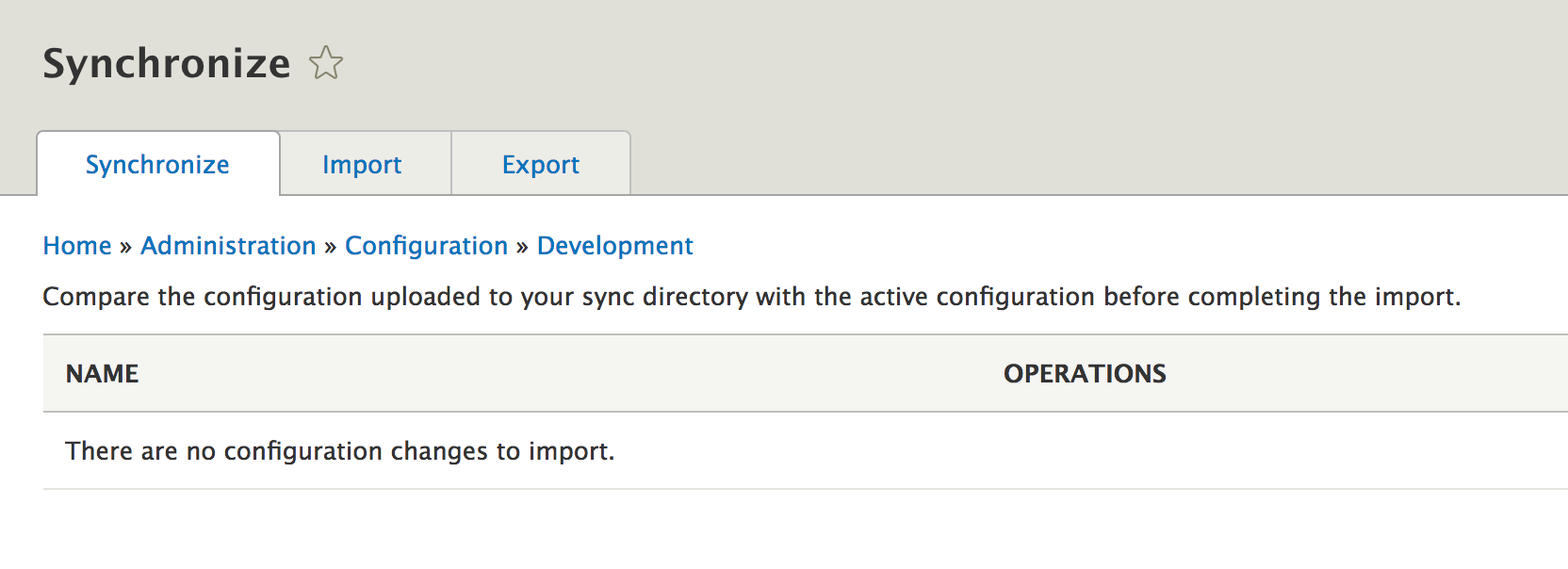Click the Development breadcrumb link
This screenshot has width=1568, height=569.
point(614,246)
